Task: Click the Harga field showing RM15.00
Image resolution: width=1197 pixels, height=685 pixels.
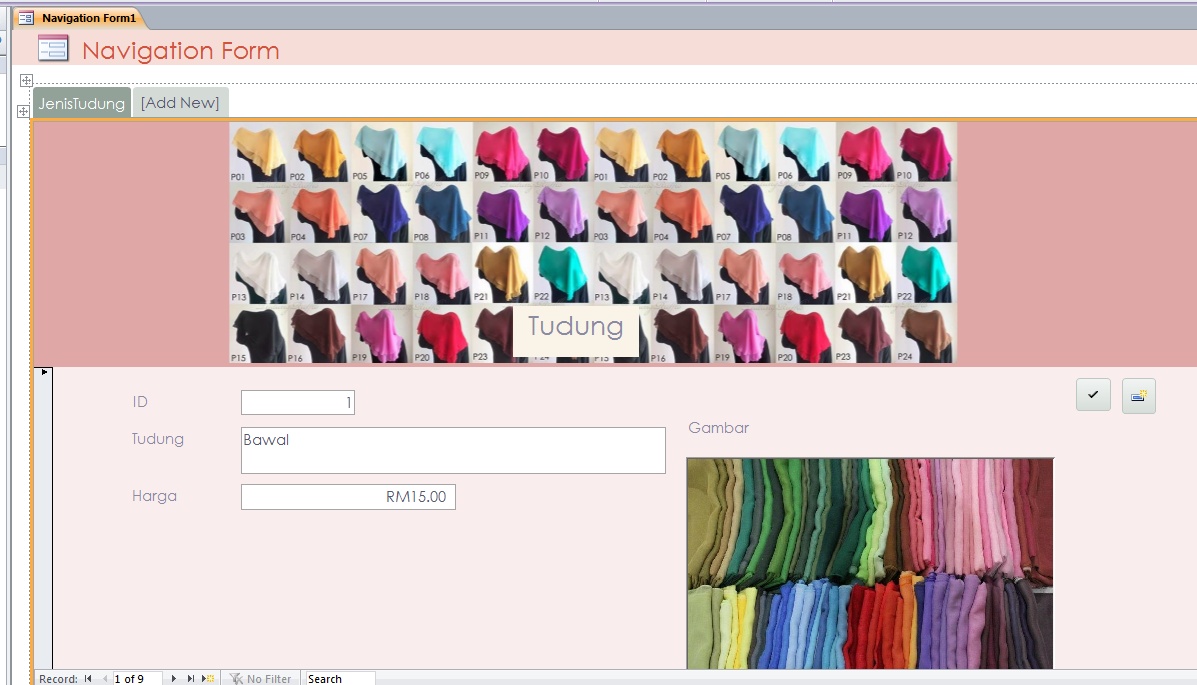Action: click(x=348, y=497)
